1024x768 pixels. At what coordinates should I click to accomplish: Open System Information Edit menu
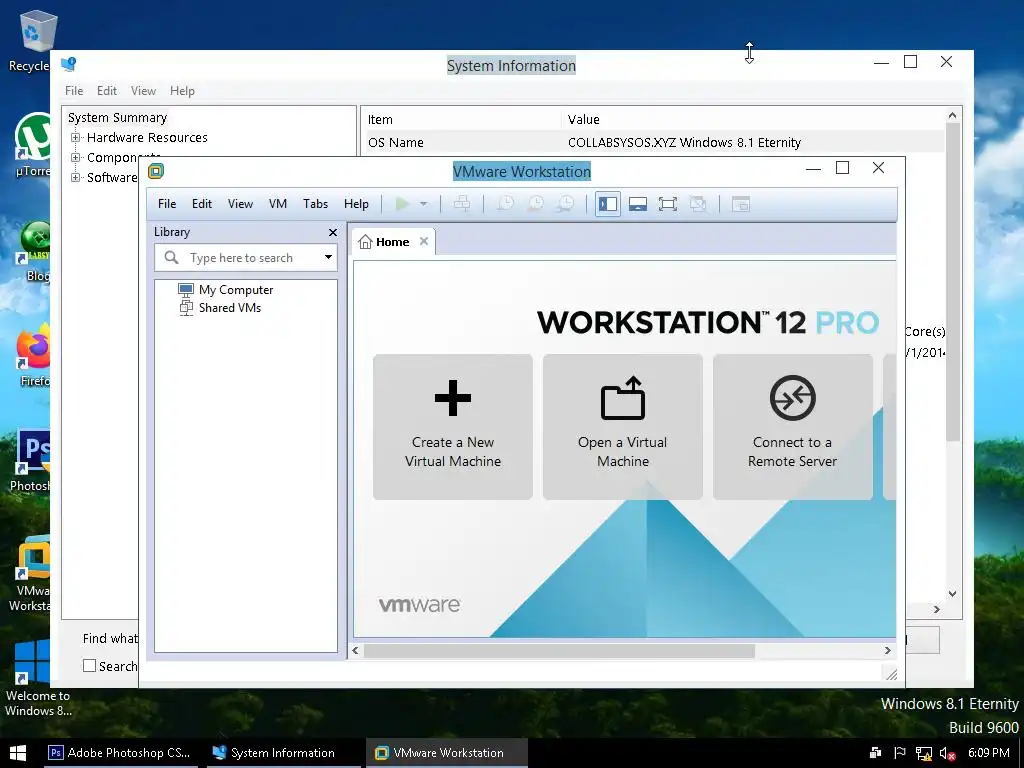(x=106, y=91)
